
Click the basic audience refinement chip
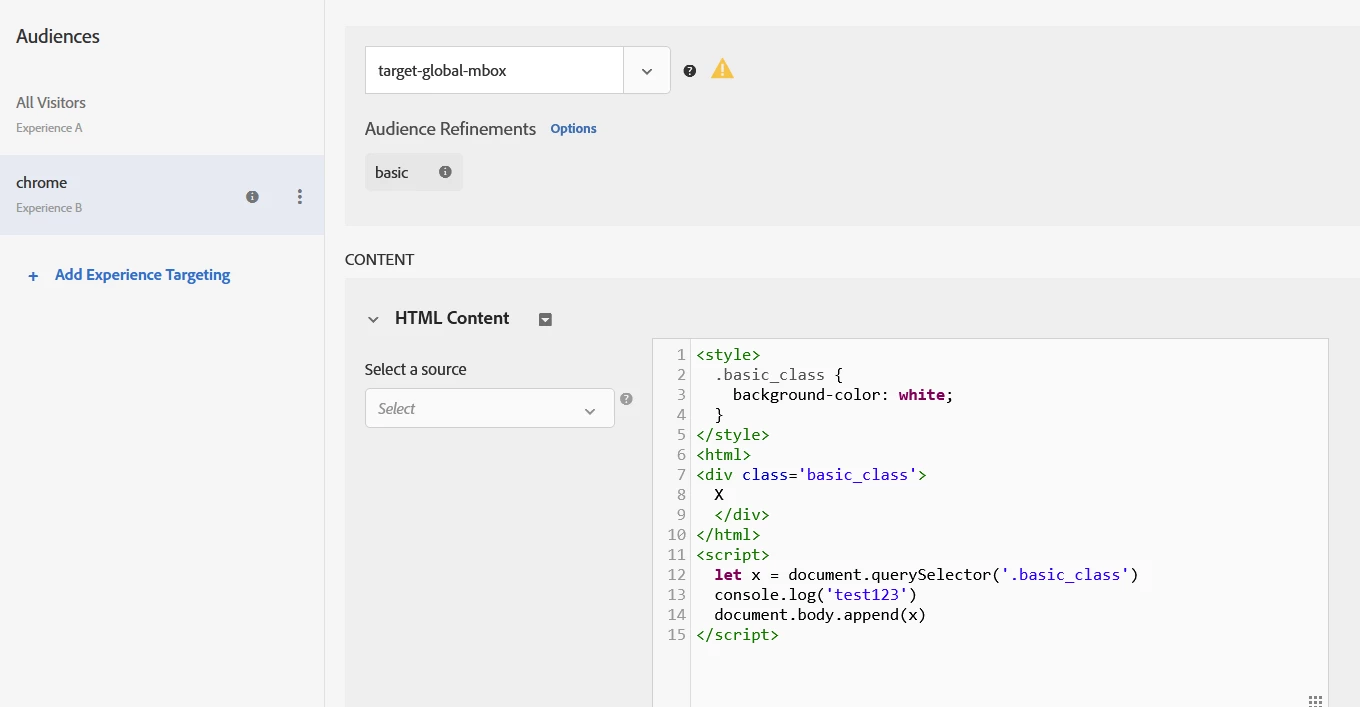(x=413, y=172)
